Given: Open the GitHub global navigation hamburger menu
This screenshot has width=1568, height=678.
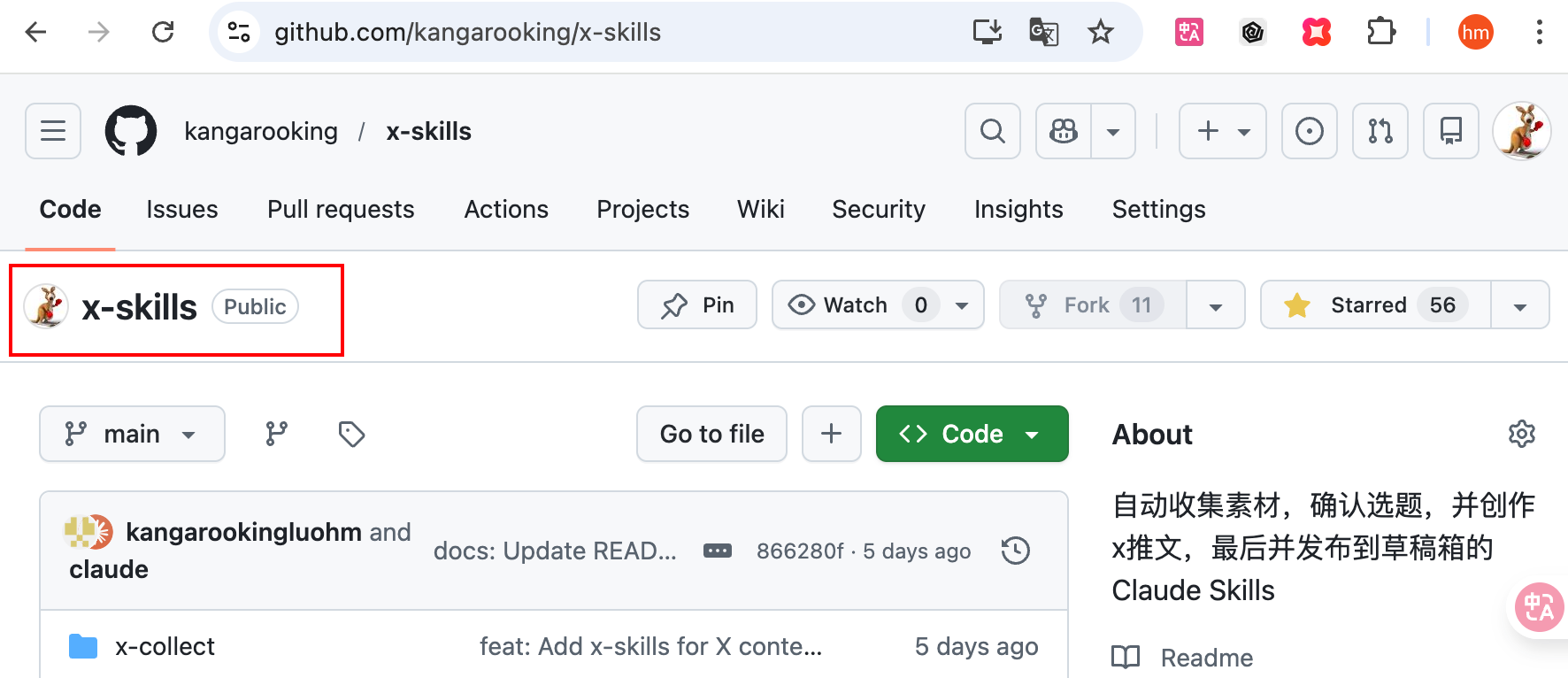Looking at the screenshot, I should click(x=53, y=131).
